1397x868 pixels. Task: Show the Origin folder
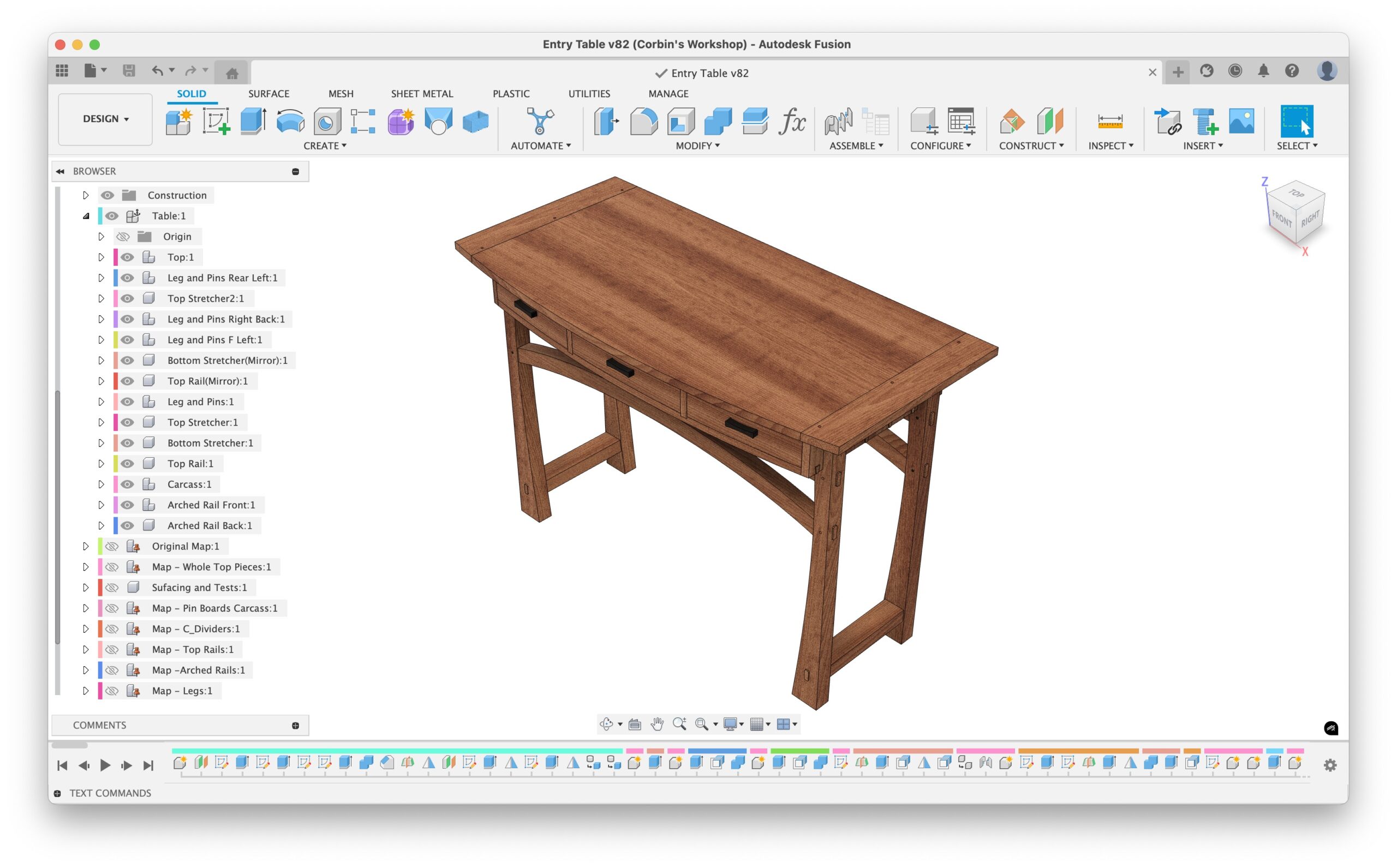(x=123, y=237)
